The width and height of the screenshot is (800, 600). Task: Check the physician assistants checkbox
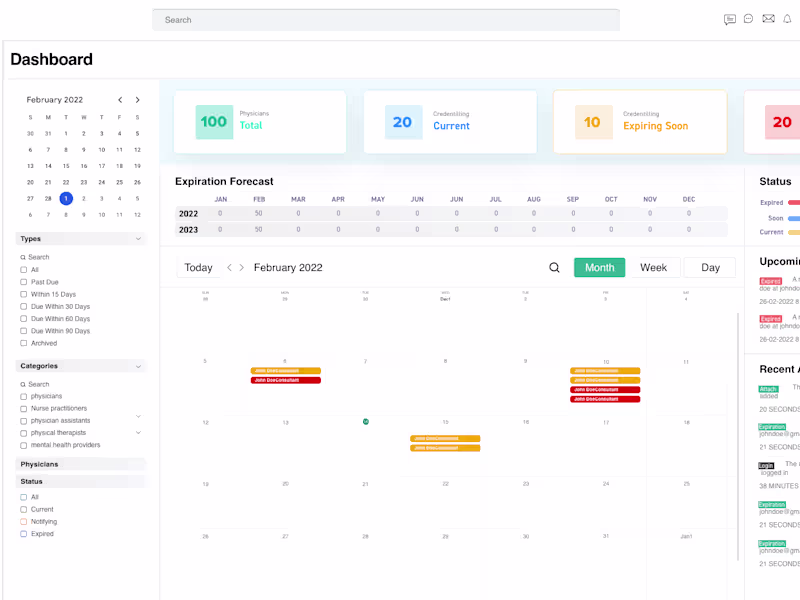(23, 421)
